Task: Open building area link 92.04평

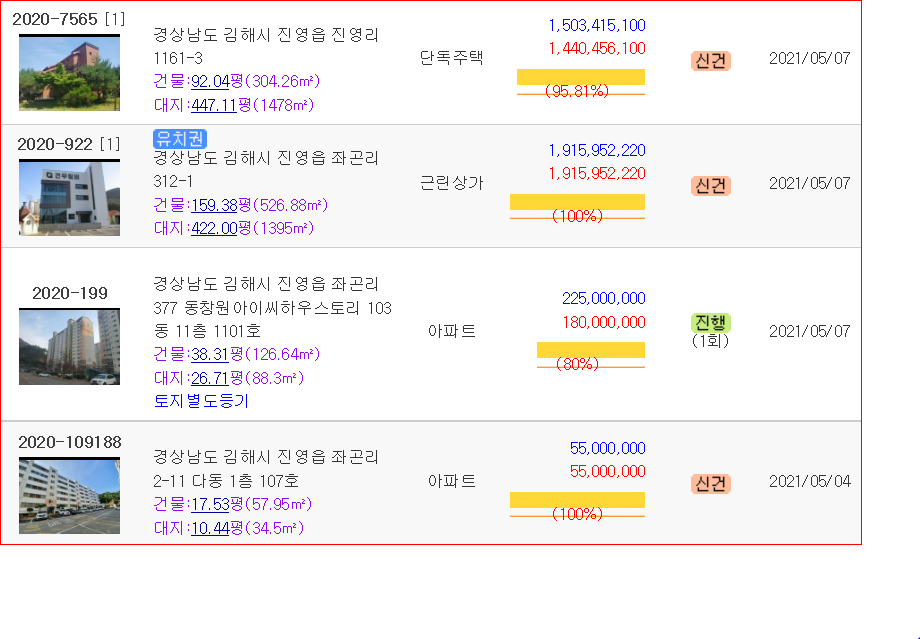Action: [x=210, y=82]
